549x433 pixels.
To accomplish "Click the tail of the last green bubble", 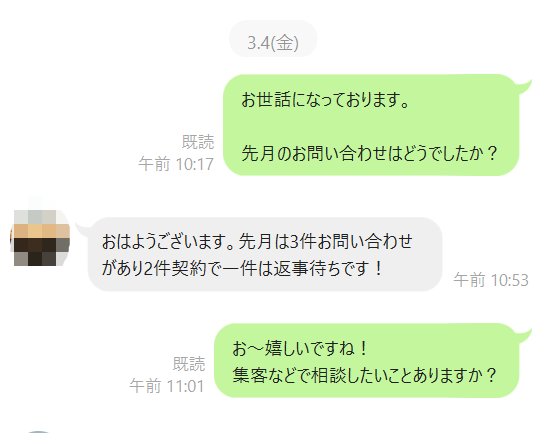I will [524, 335].
